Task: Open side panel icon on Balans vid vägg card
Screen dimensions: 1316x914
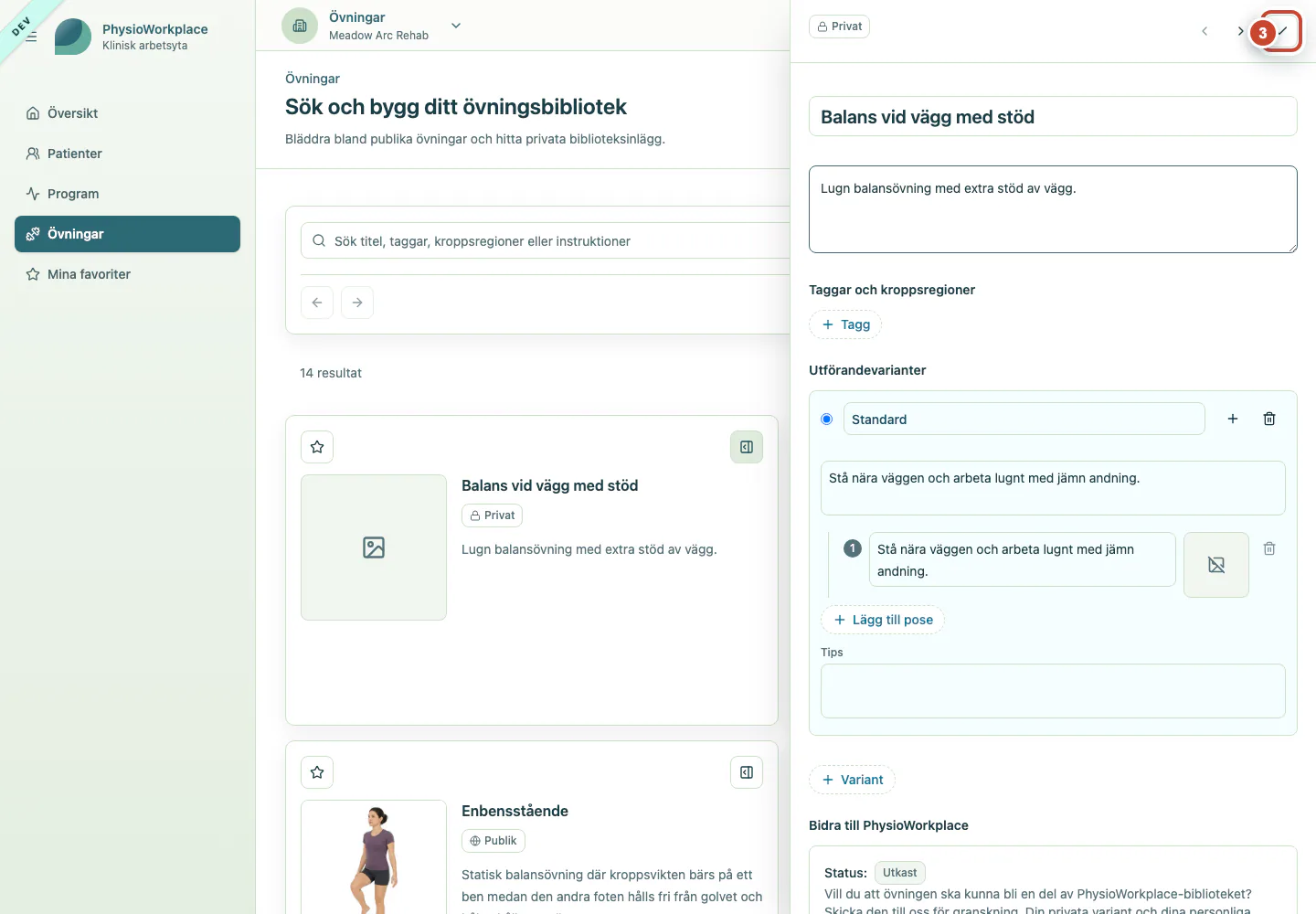Action: coord(747,447)
